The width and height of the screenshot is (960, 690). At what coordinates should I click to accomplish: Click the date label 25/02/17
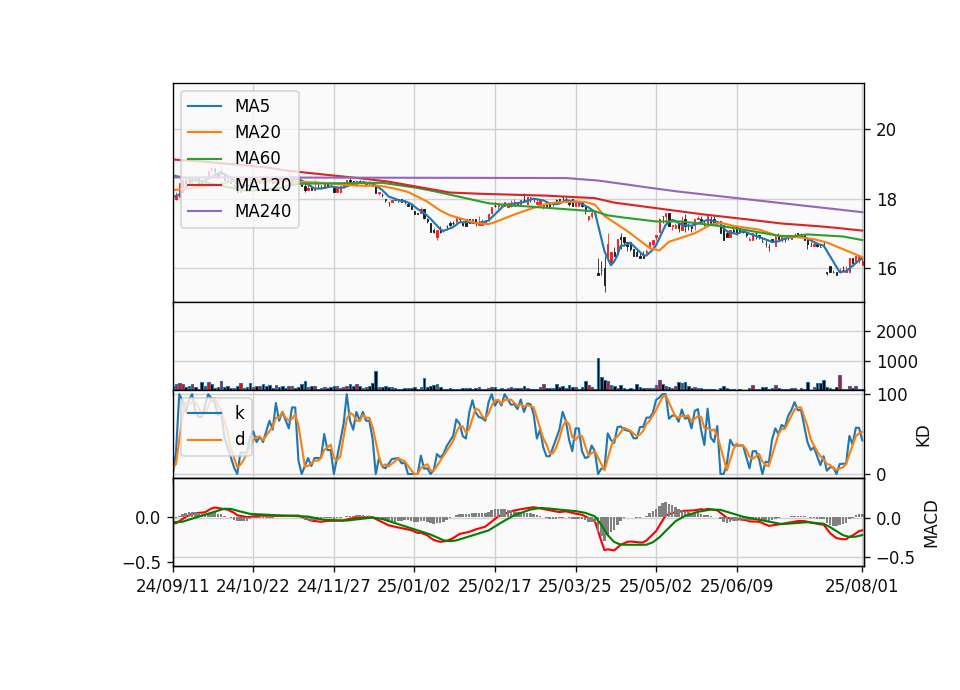point(495,586)
